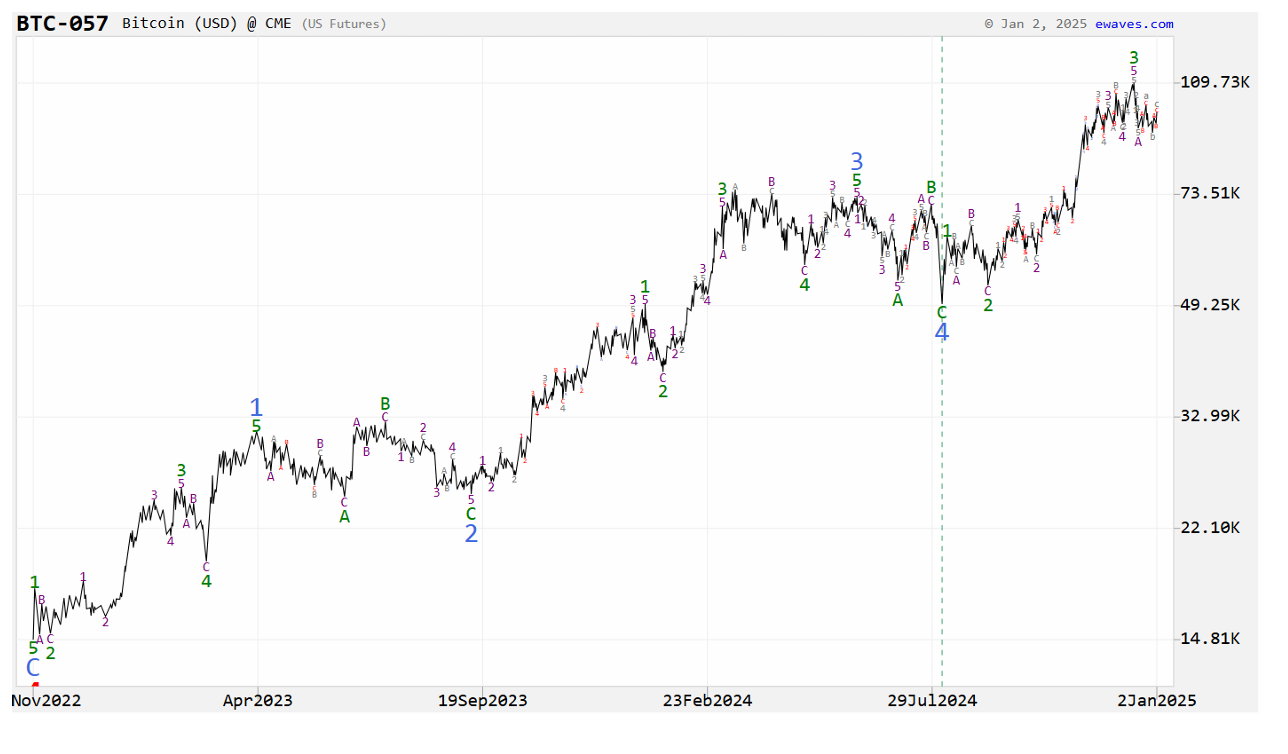Image resolution: width=1288 pixels, height=754 pixels.
Task: Click the green 3 label at chart peak
Action: [1133, 57]
